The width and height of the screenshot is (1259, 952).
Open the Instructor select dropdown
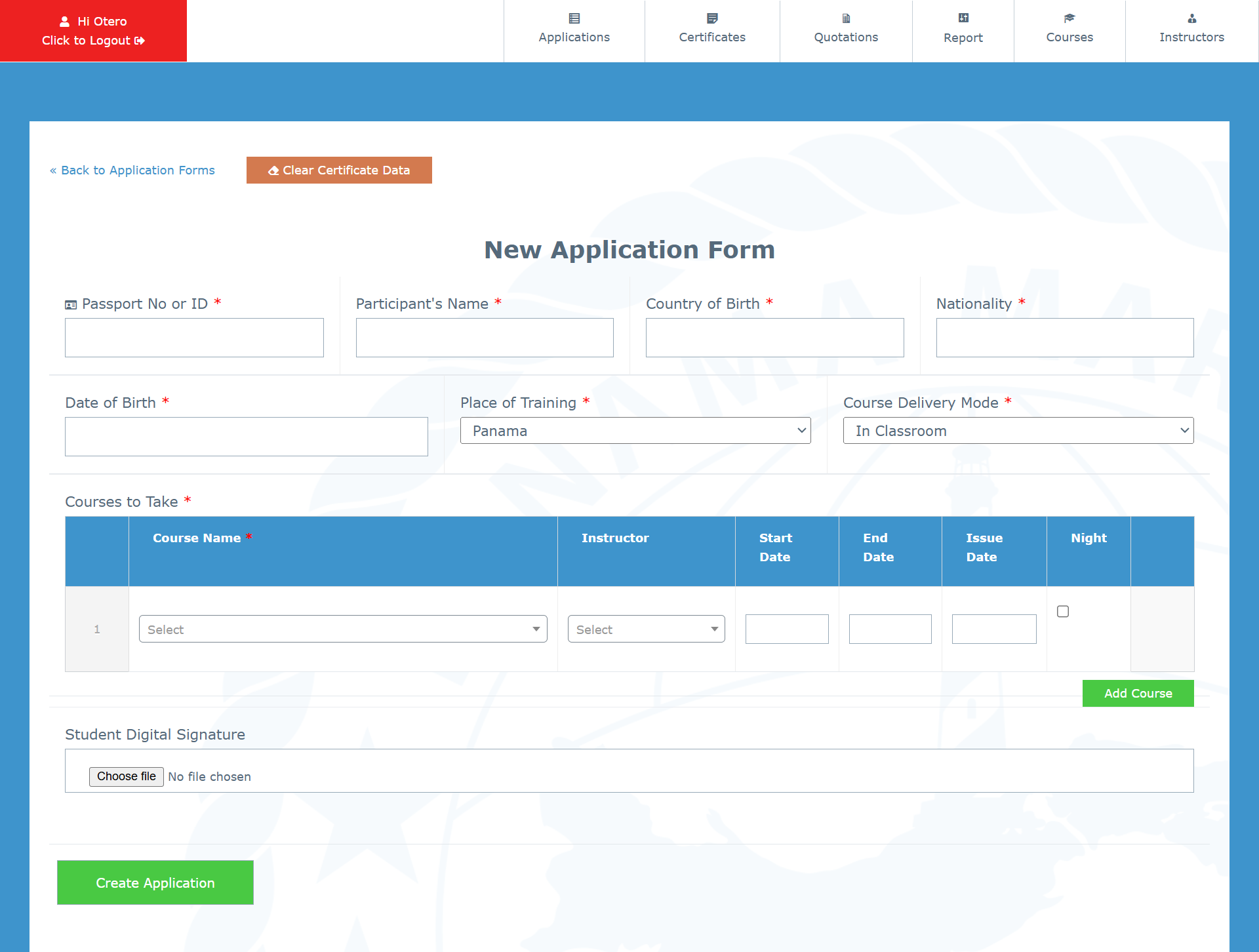(x=646, y=629)
